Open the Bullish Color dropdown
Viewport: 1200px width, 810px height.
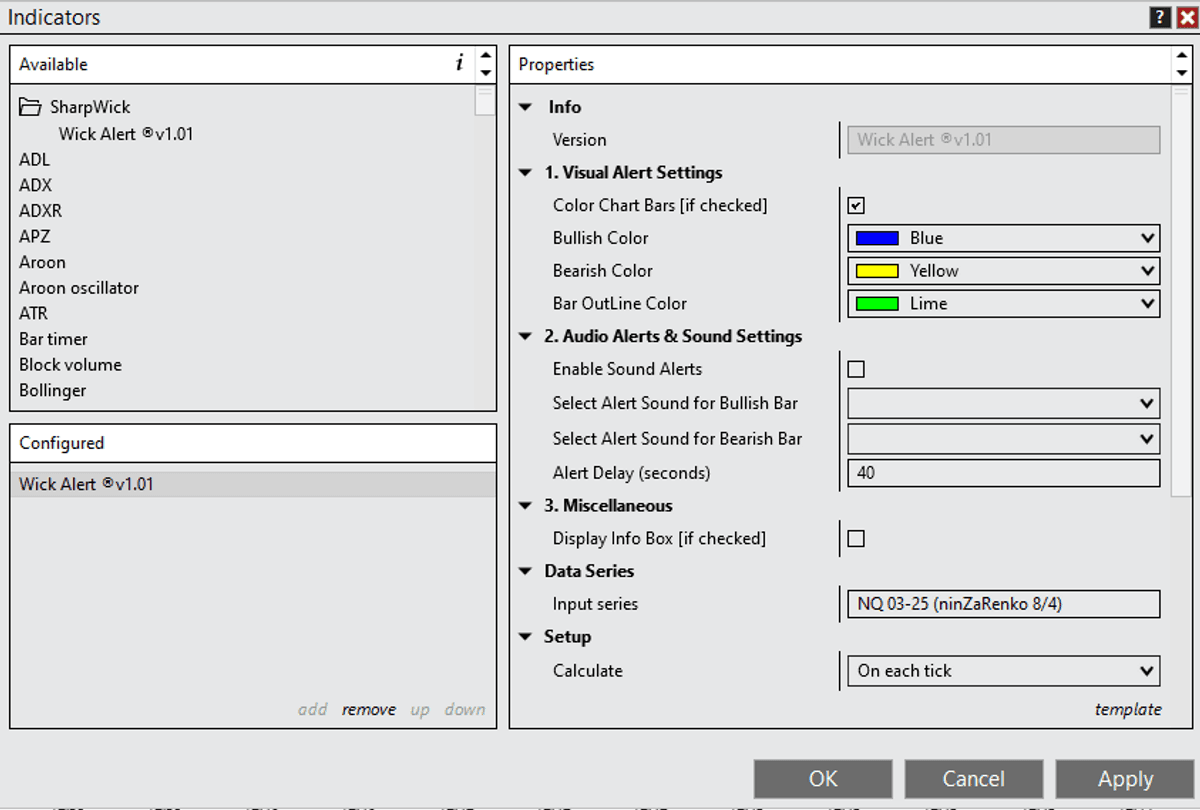[x=1146, y=238]
